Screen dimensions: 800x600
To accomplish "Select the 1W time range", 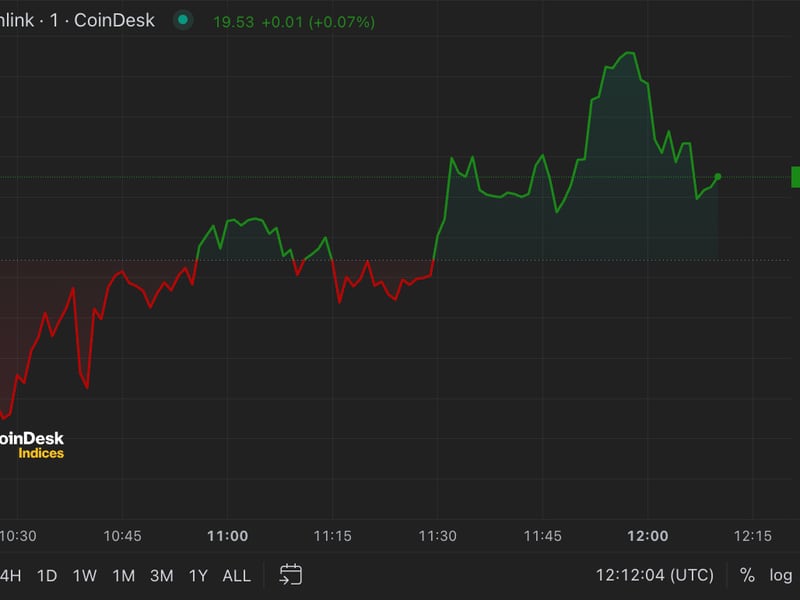I will (x=85, y=575).
